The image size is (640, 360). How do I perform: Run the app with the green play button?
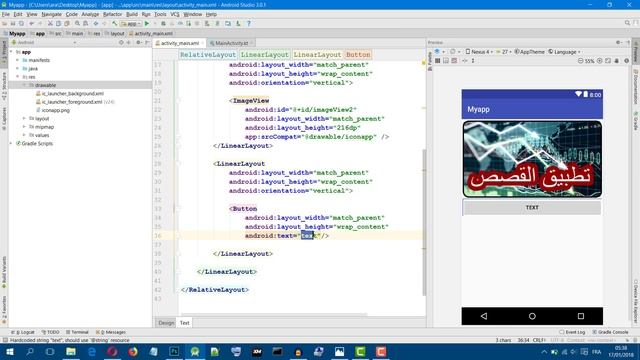pos(147,24)
